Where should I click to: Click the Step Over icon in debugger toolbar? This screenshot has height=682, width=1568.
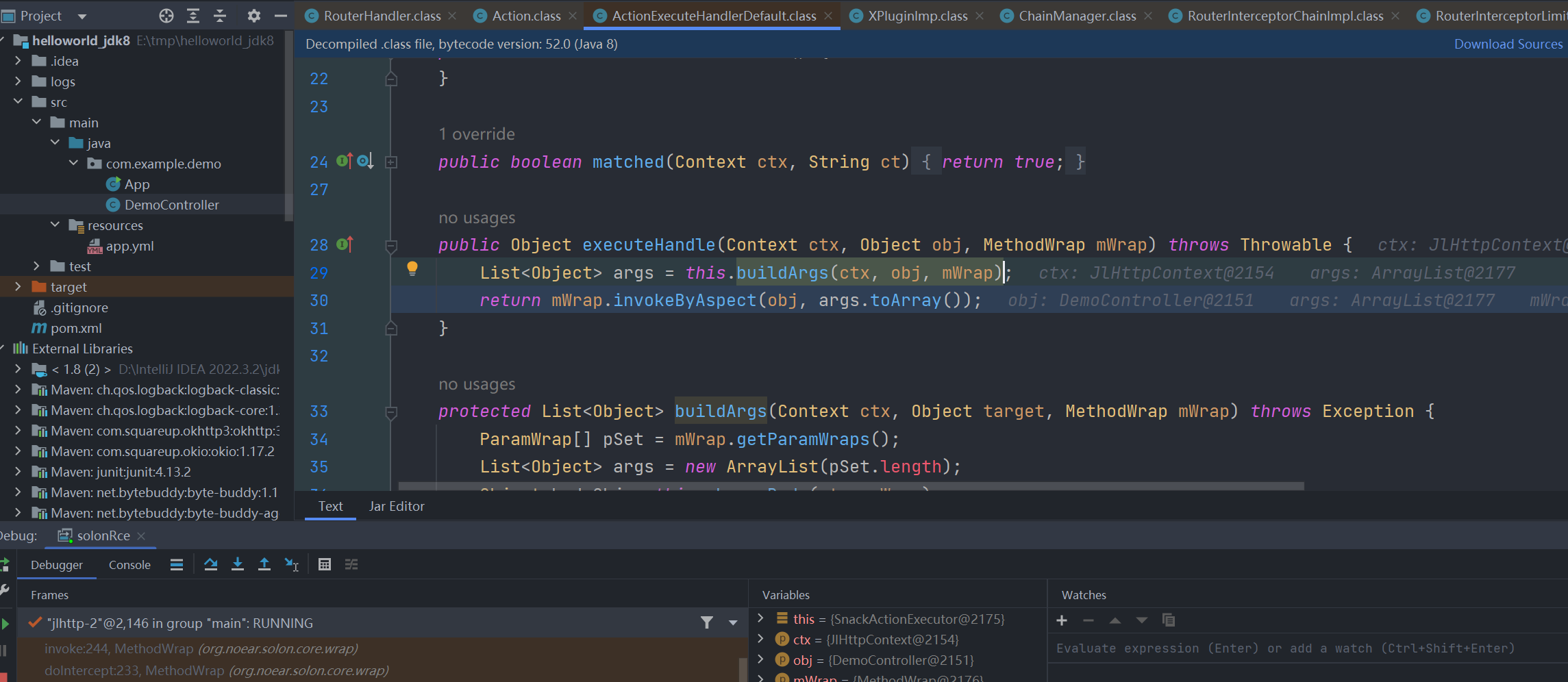pos(211,564)
